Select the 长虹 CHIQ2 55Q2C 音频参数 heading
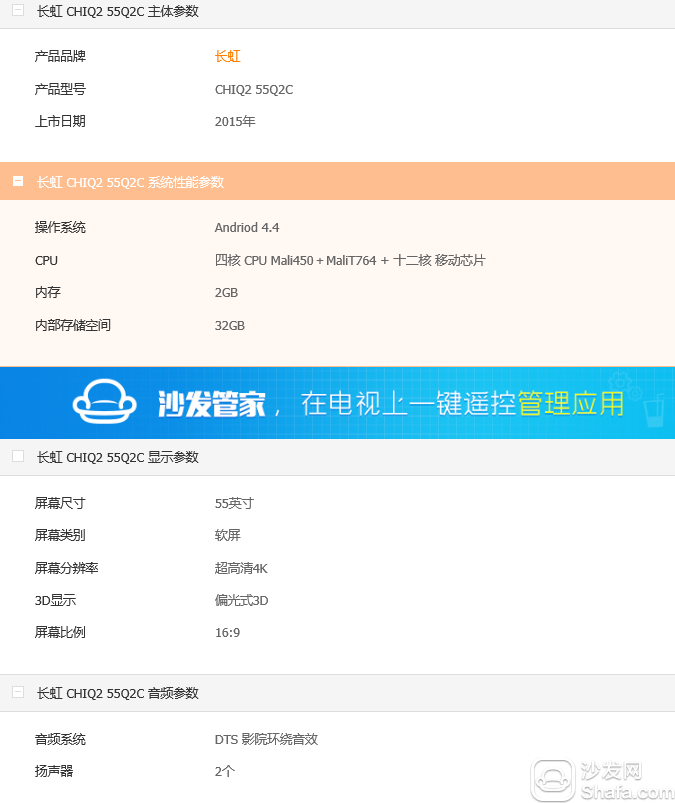The image size is (675, 803). [117, 693]
